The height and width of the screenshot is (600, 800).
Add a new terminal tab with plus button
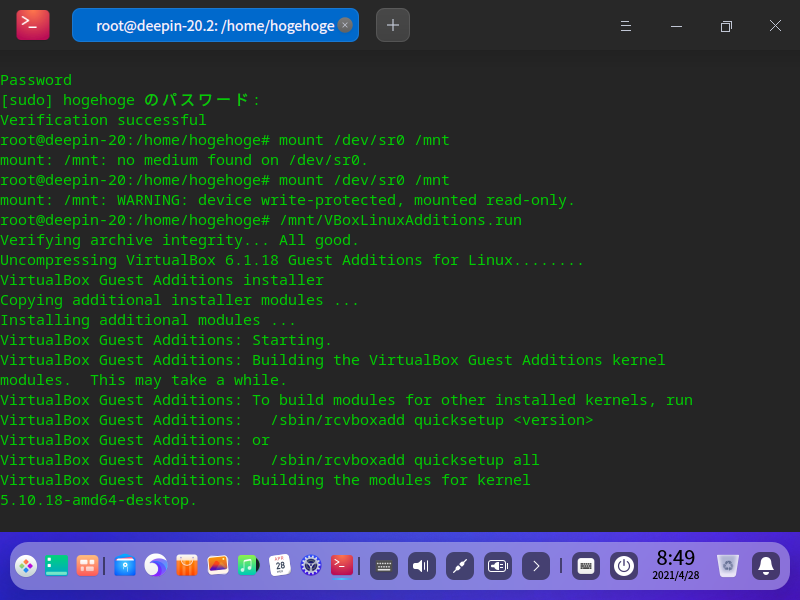point(393,25)
